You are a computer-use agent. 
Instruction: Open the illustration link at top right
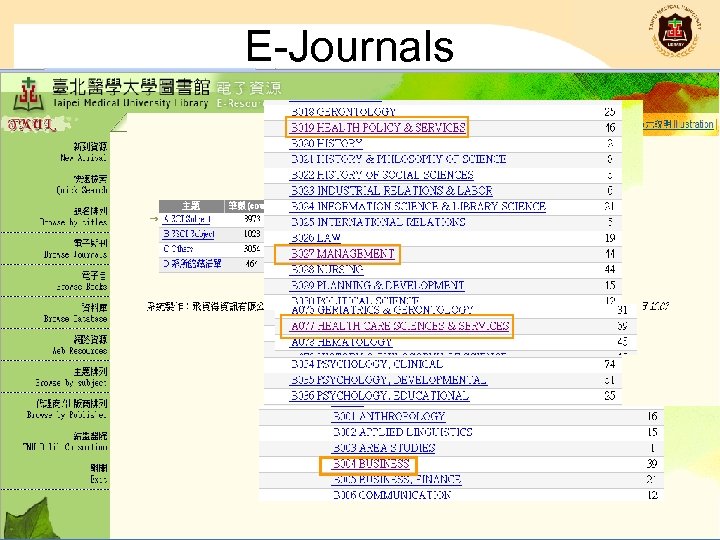point(680,124)
